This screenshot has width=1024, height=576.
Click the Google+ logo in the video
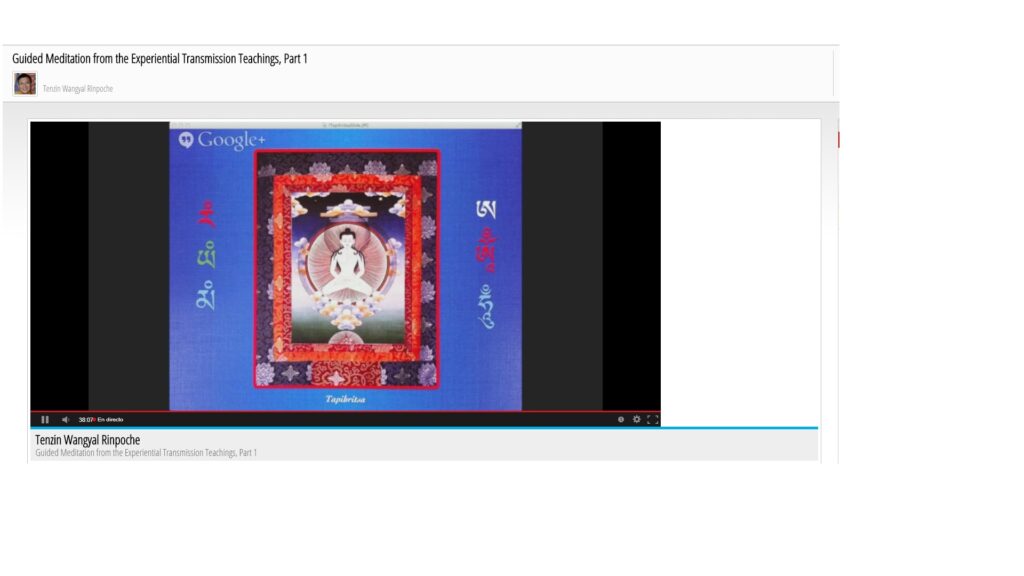[222, 140]
